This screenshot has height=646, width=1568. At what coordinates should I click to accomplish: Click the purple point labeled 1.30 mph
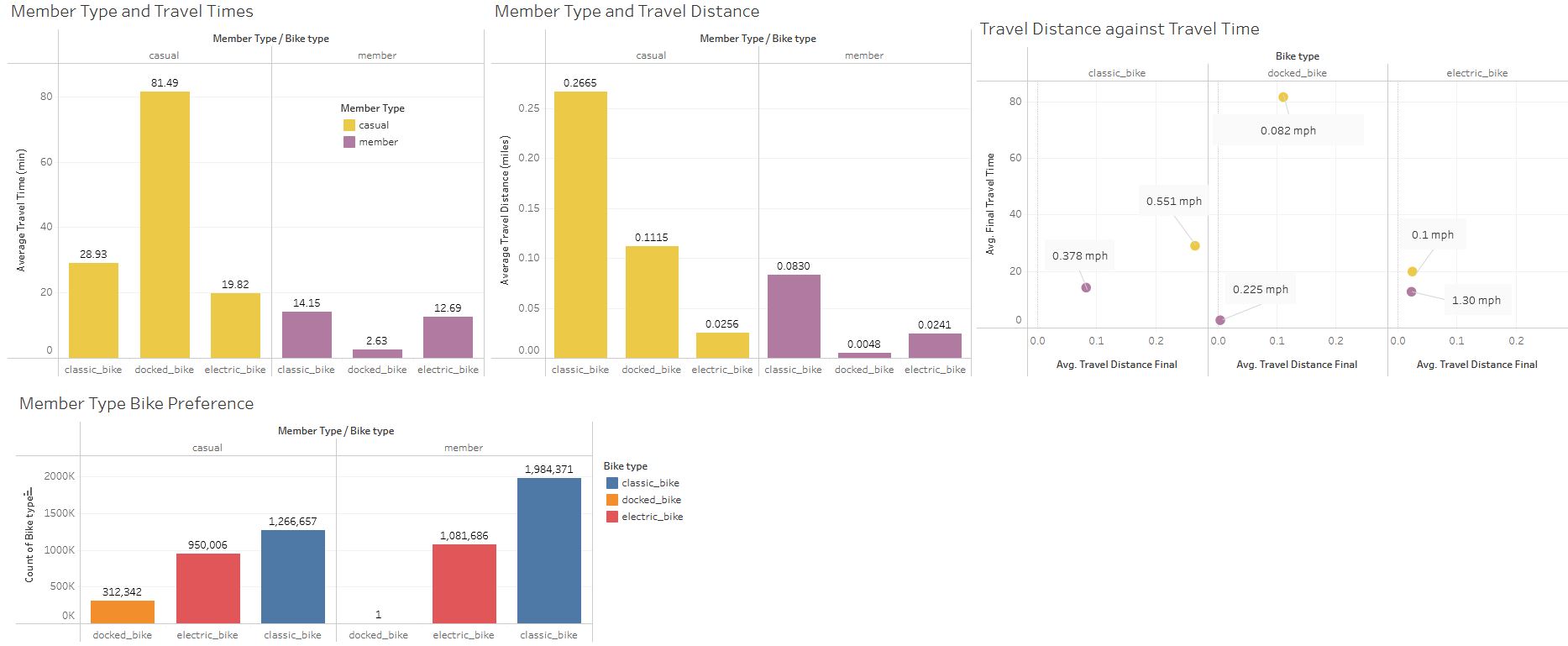click(x=1412, y=292)
